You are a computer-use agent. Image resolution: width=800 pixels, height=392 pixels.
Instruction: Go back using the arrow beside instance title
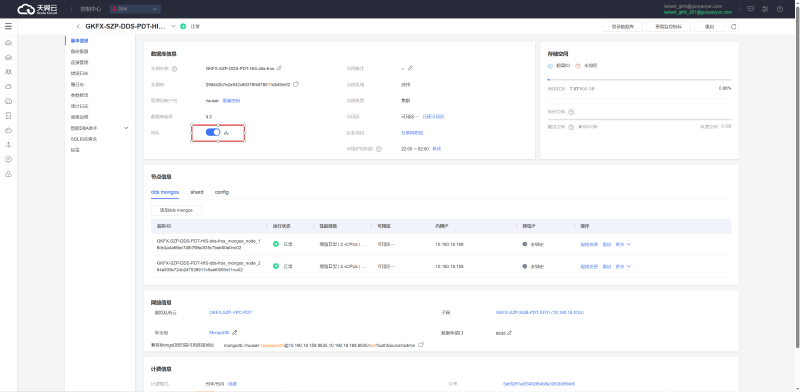coord(78,26)
